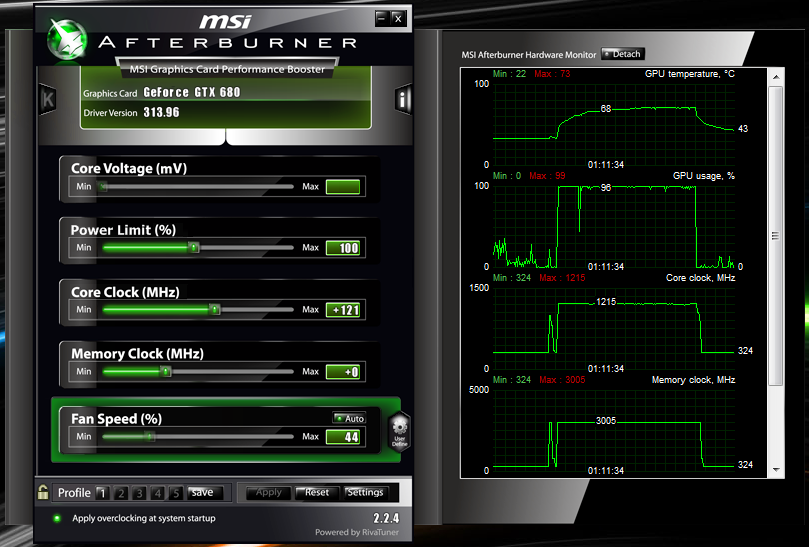Open Kombustor via the K side button
This screenshot has height=547, width=809.
47,99
